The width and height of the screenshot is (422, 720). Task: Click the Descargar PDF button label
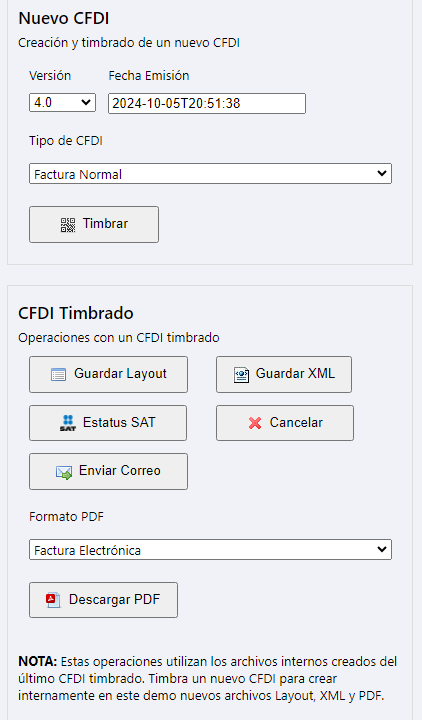coord(114,599)
